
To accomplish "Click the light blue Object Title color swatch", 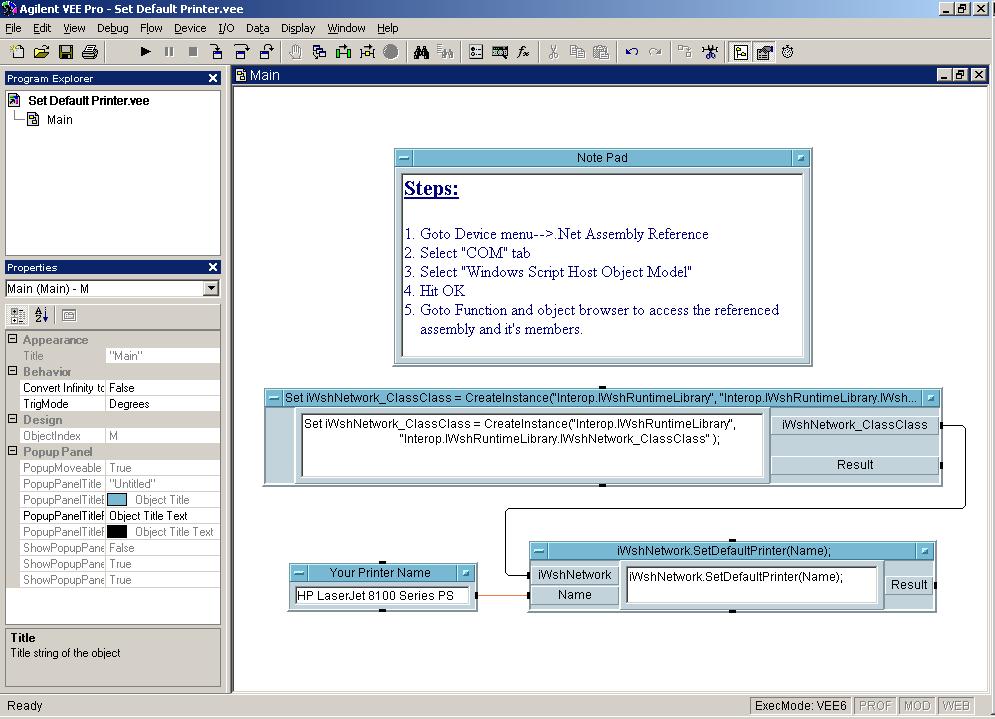I will pyautogui.click(x=117, y=500).
